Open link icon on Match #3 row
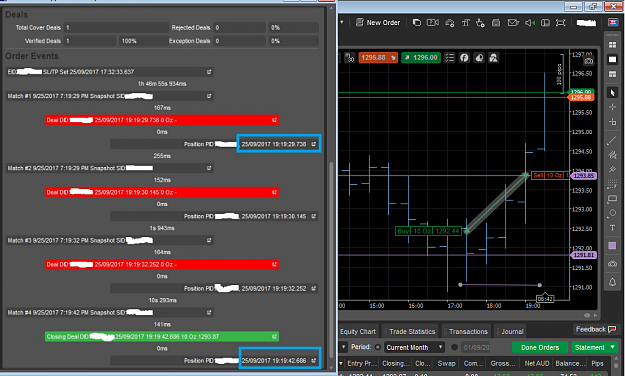This screenshot has height=376, width=625. [209, 240]
